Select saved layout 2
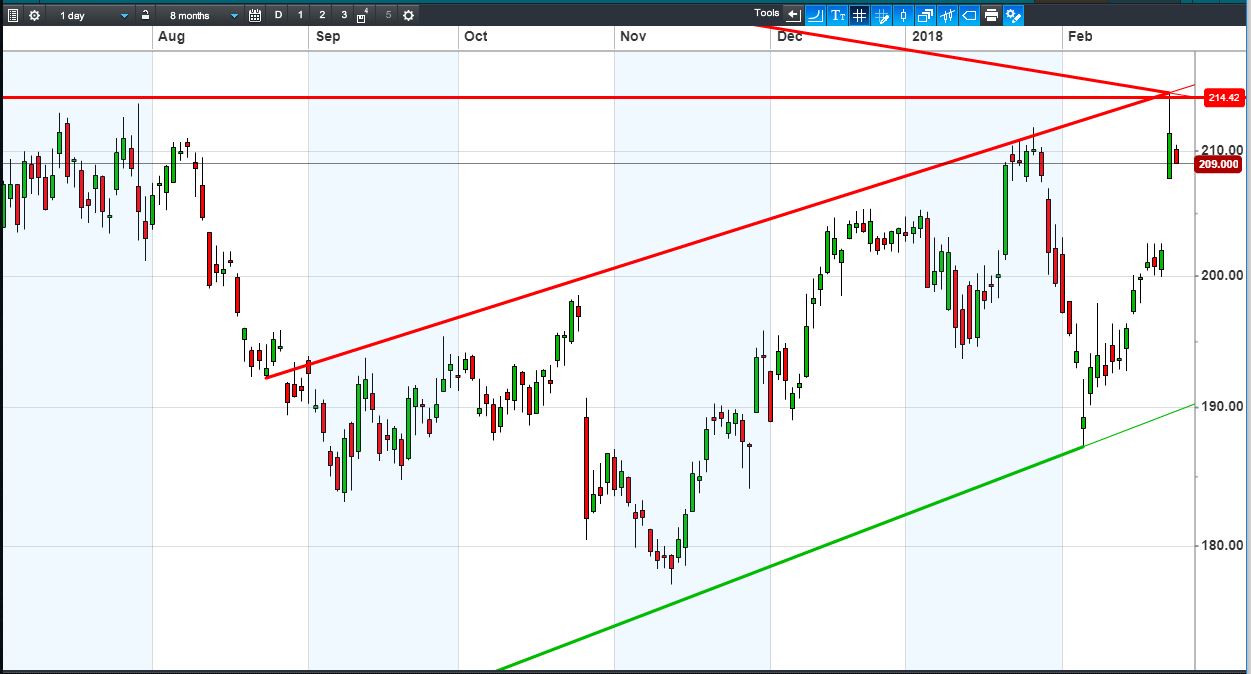 pyautogui.click(x=322, y=15)
